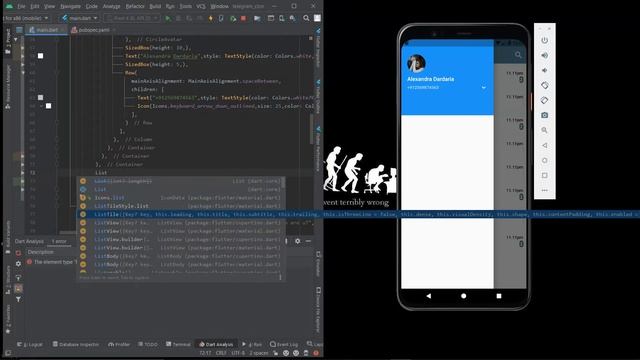This screenshot has height=360, width=640.
Task: Click the gear icon in Dart Analysis sidebar
Action: (x=18, y=264)
